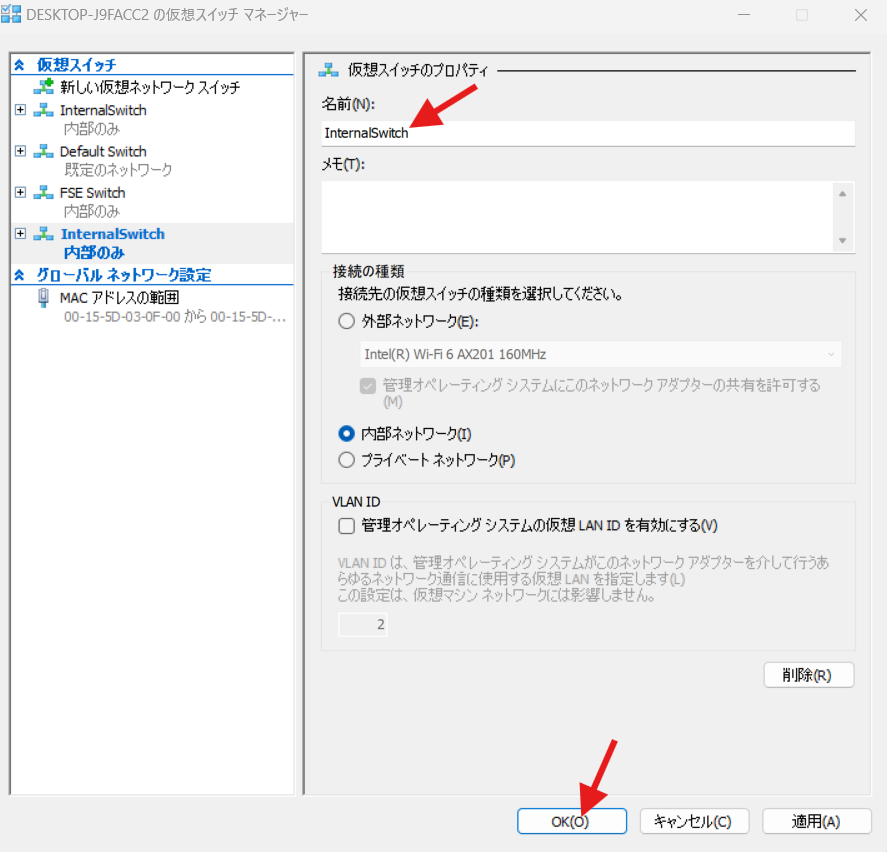The width and height of the screenshot is (887, 852).
Task: Click the FSE Switch network icon
Action: (x=43, y=193)
